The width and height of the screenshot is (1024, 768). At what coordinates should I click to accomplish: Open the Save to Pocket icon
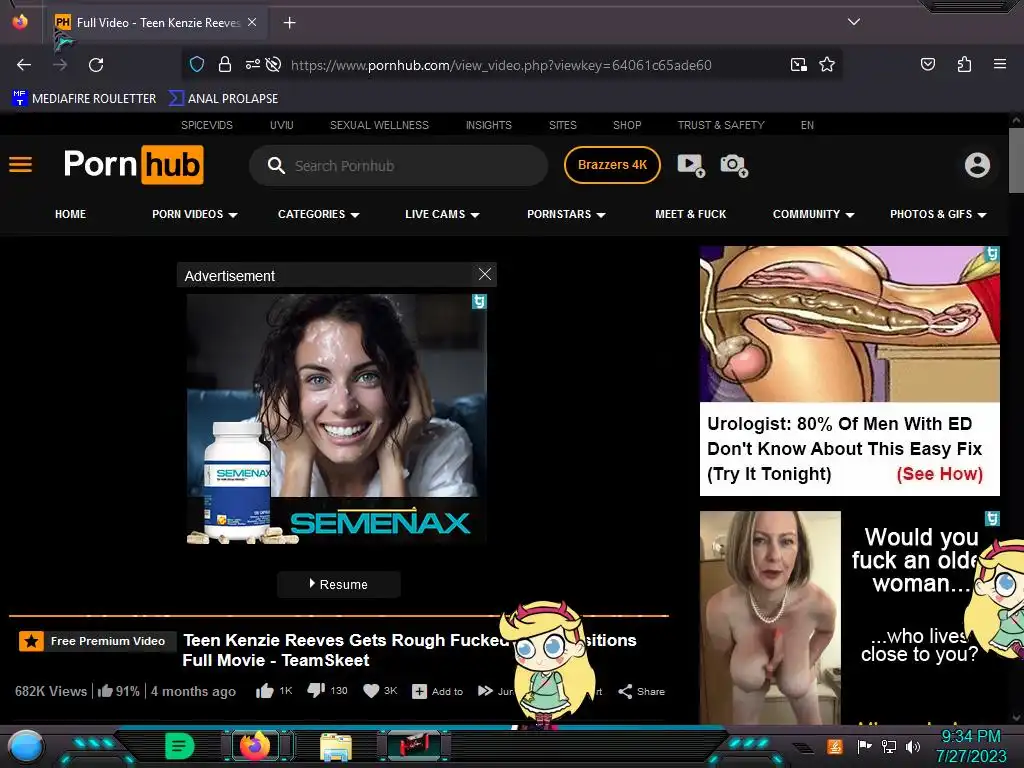(x=927, y=64)
